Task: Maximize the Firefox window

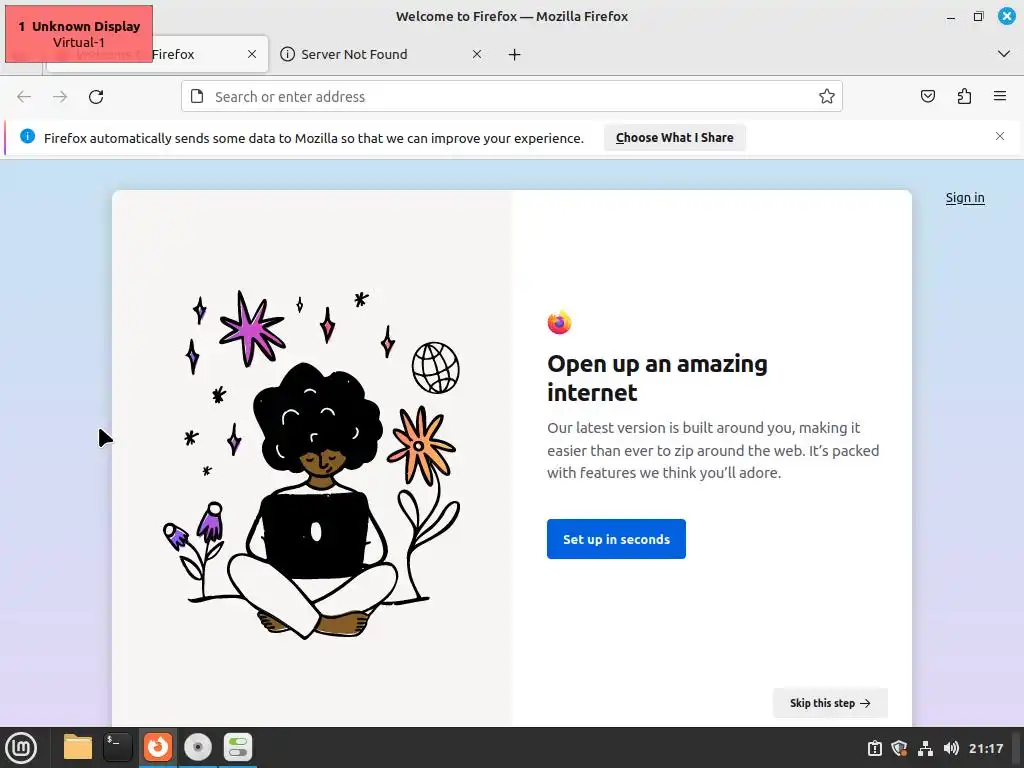Action: tap(978, 16)
